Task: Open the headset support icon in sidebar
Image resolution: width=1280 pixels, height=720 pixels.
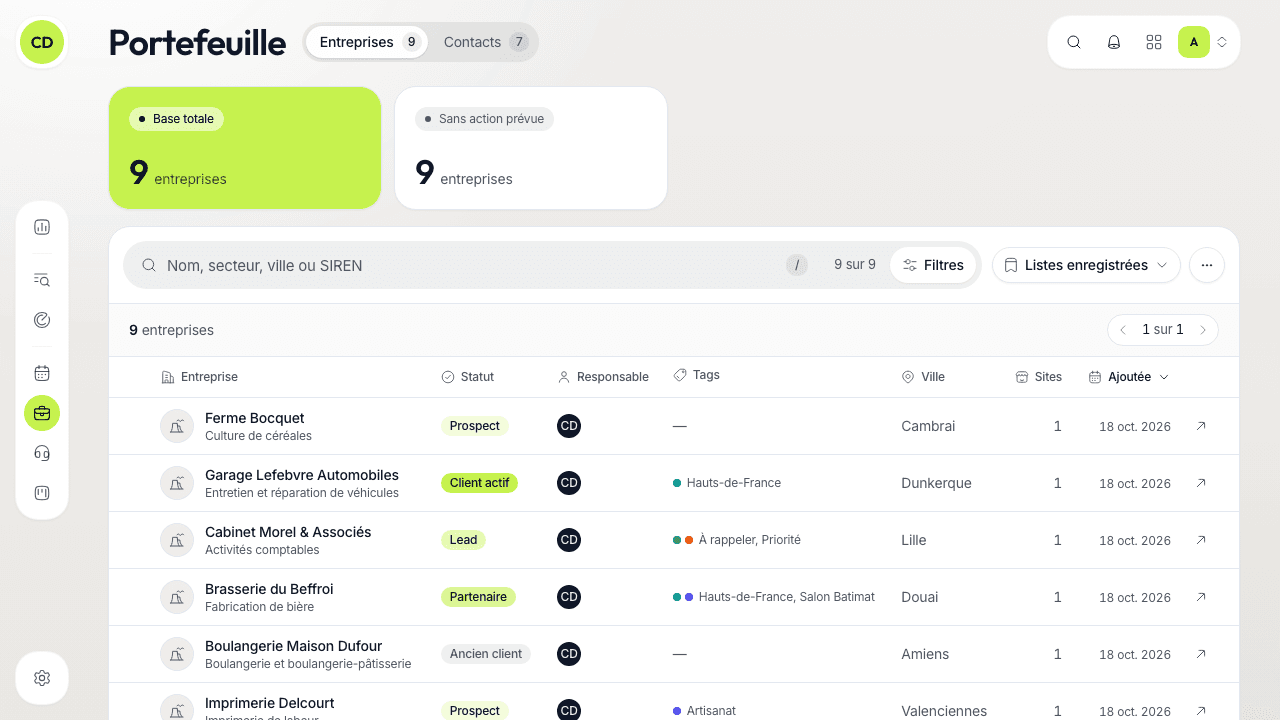Action: 42,453
